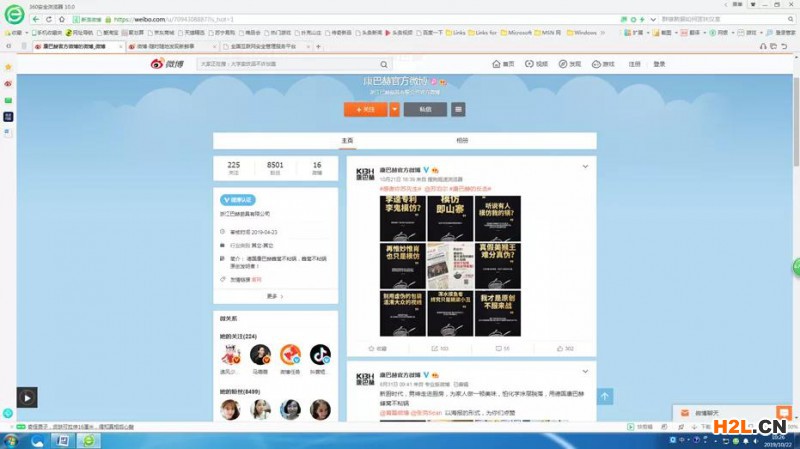
Task: Click the Private Message (私信) button
Action: pyautogui.click(x=425, y=109)
